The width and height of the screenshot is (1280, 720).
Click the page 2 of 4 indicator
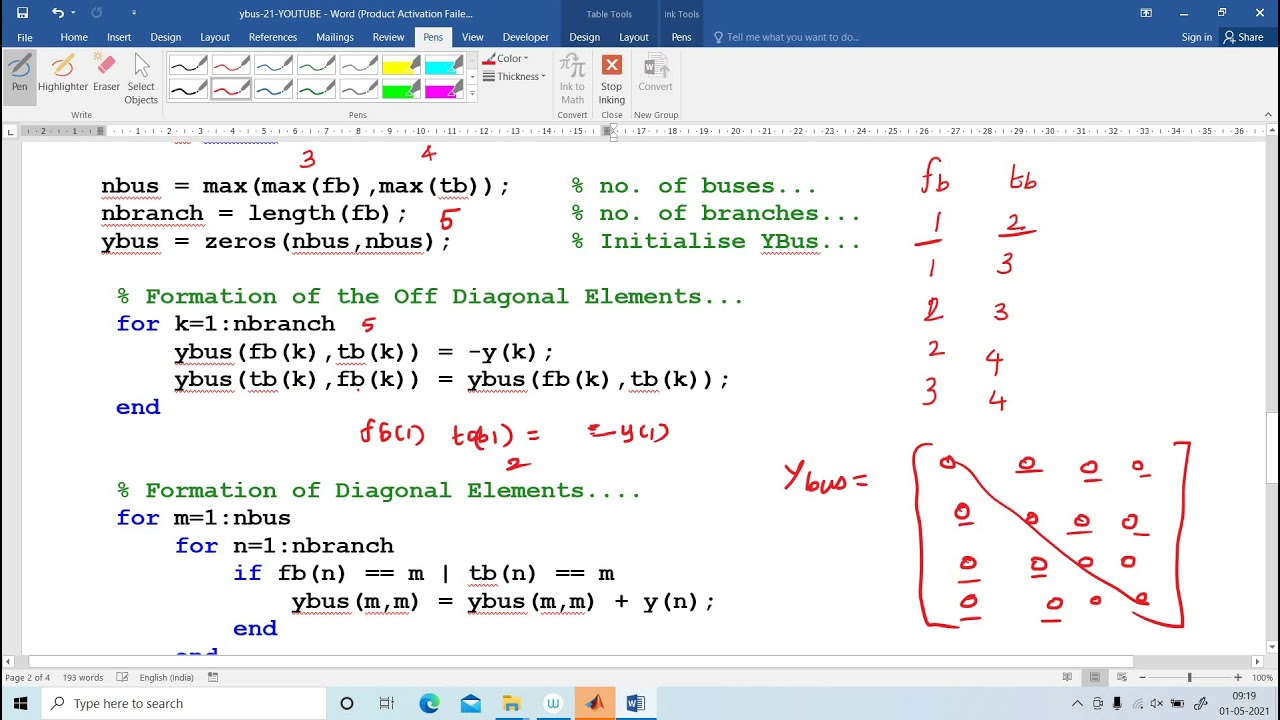pos(28,677)
